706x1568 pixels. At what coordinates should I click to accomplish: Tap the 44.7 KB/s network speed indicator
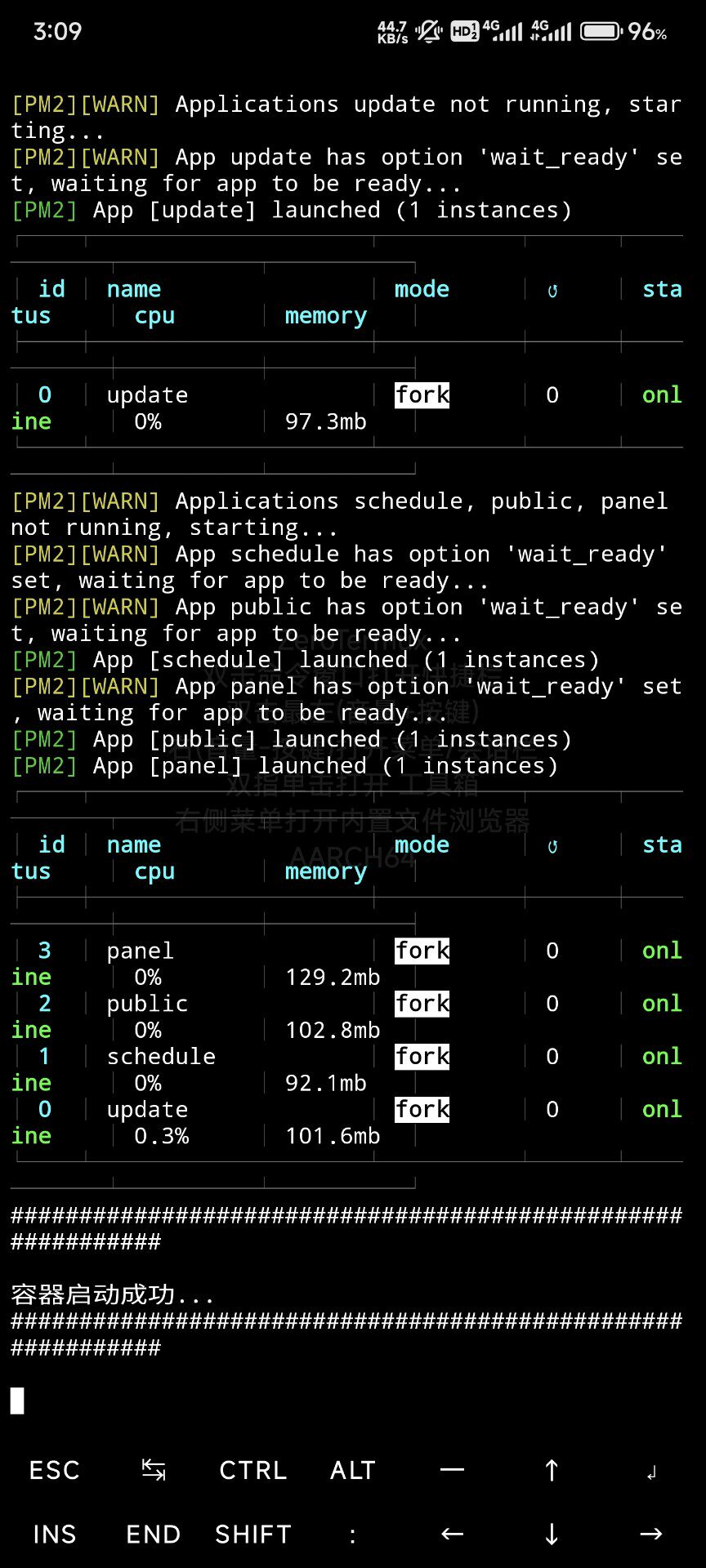pyautogui.click(x=392, y=32)
